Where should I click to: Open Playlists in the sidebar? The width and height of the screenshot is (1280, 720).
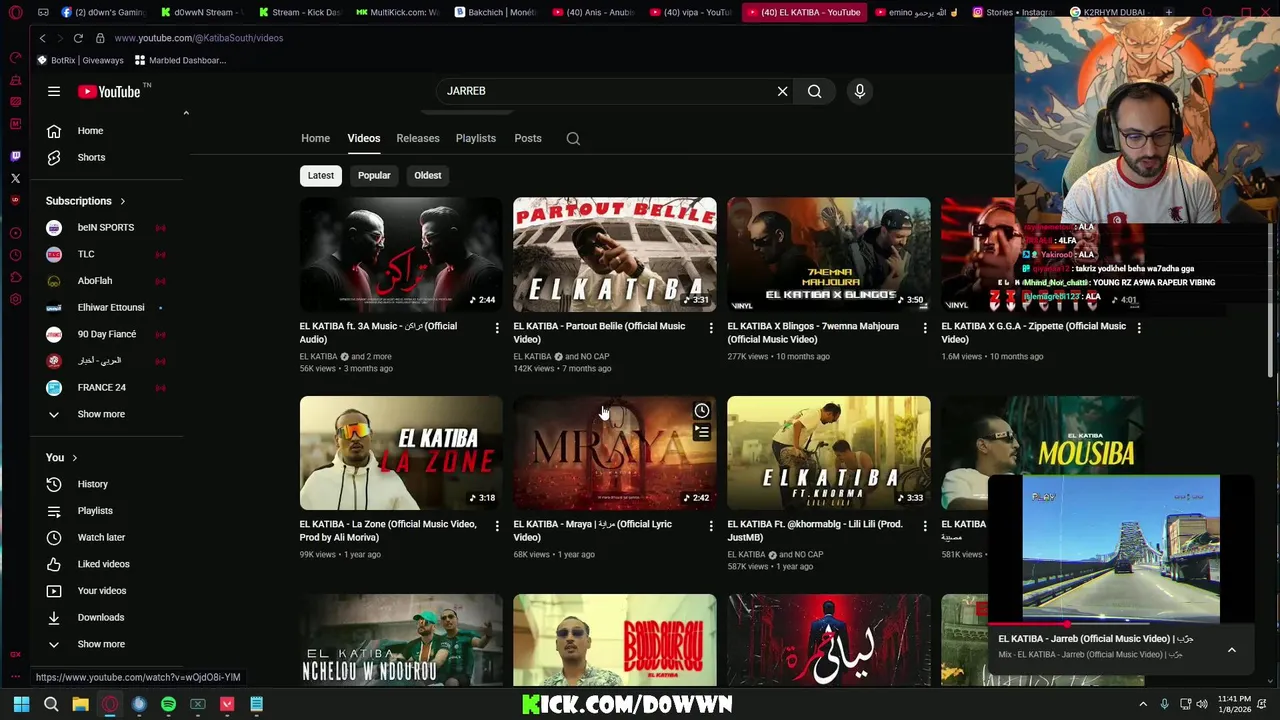(95, 511)
